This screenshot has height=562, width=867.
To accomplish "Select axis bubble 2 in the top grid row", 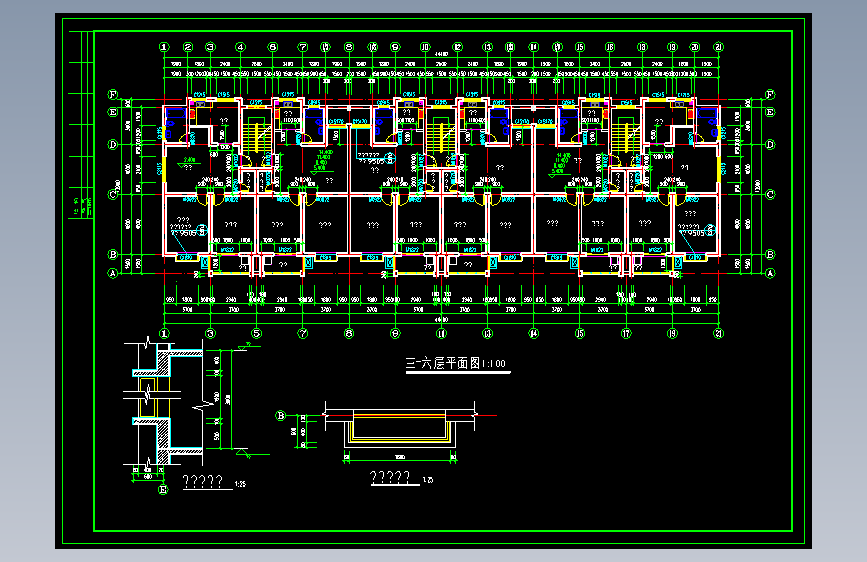I will [188, 47].
